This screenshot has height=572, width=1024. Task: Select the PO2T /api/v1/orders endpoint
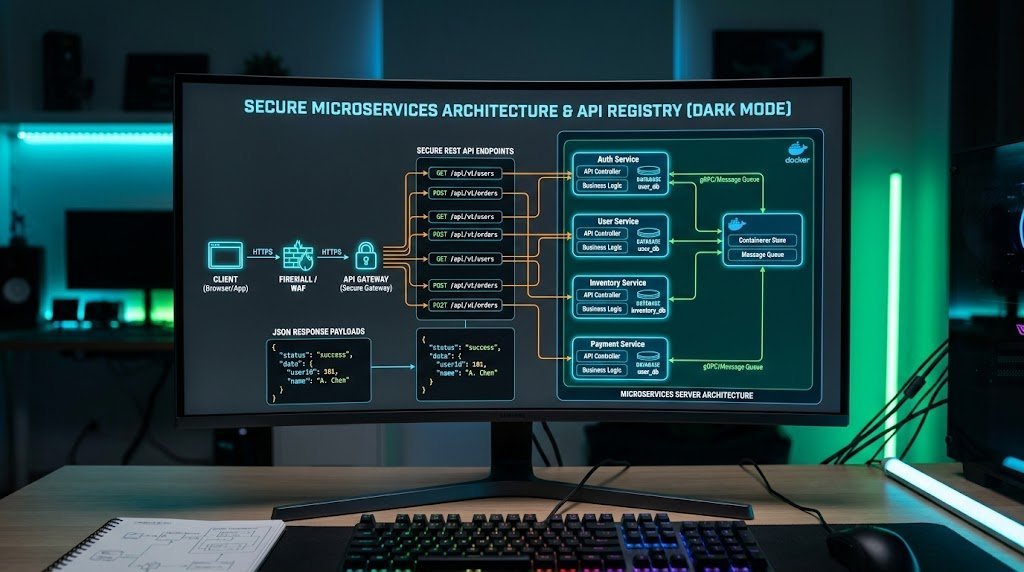click(x=466, y=305)
